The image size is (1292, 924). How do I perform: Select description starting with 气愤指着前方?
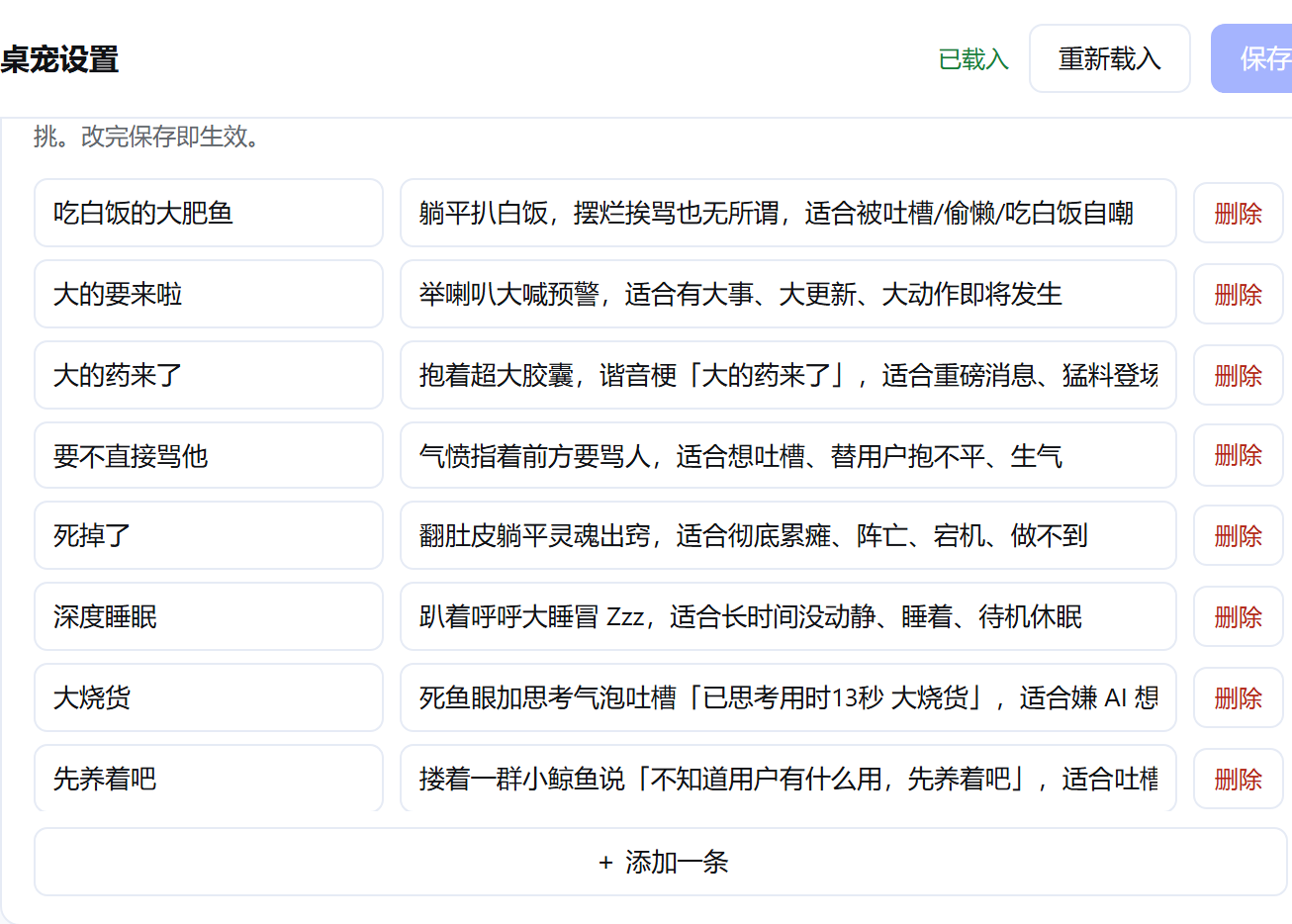[788, 455]
